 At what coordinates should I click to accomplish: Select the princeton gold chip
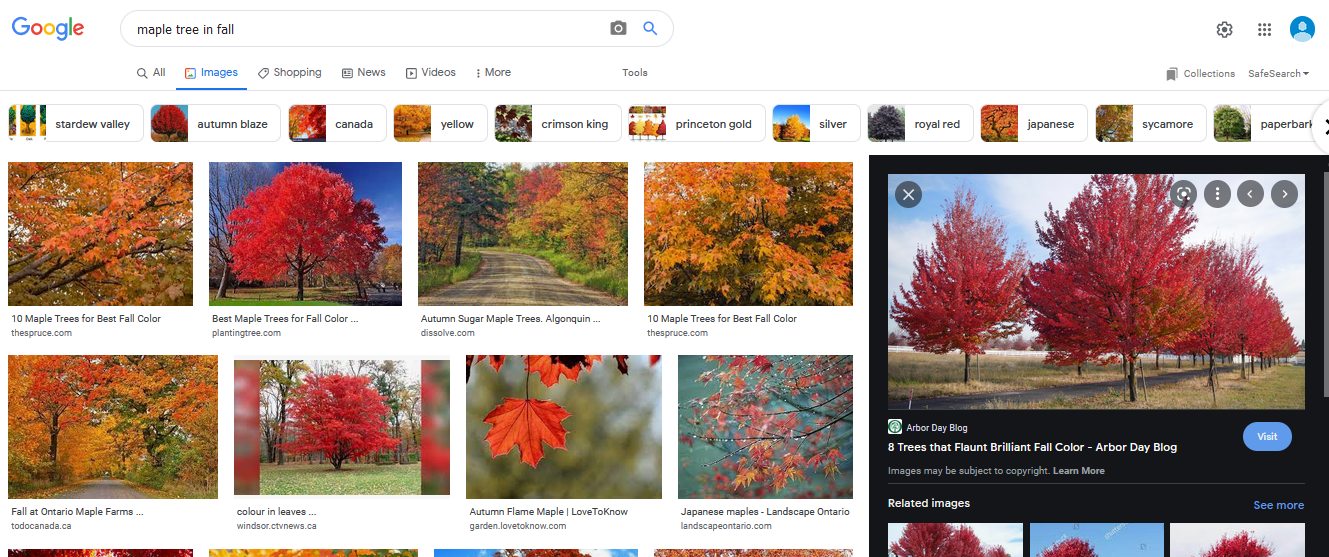pyautogui.click(x=697, y=124)
